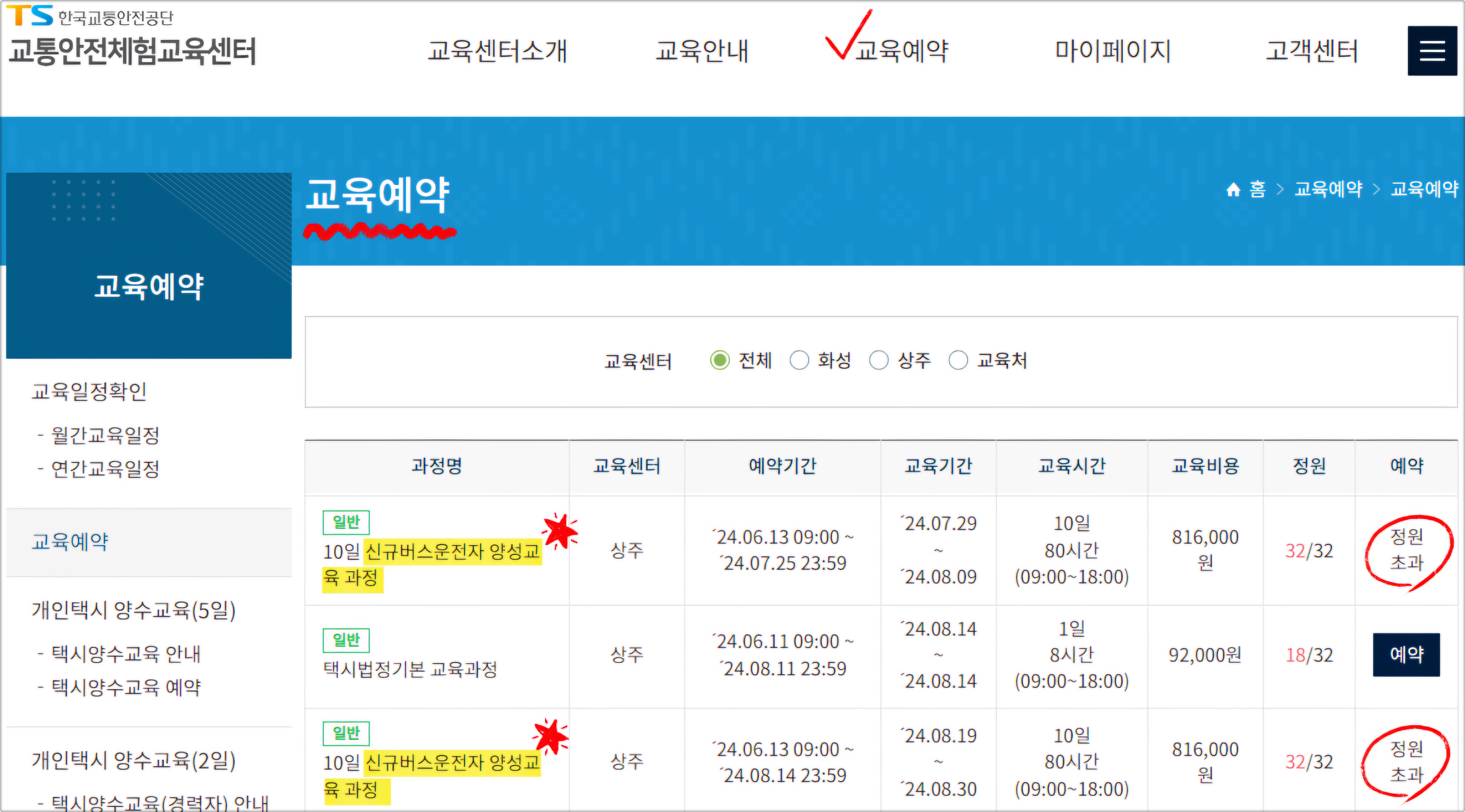
Task: Click the 일반 tag on 택시법정기본 row
Action: 346,640
